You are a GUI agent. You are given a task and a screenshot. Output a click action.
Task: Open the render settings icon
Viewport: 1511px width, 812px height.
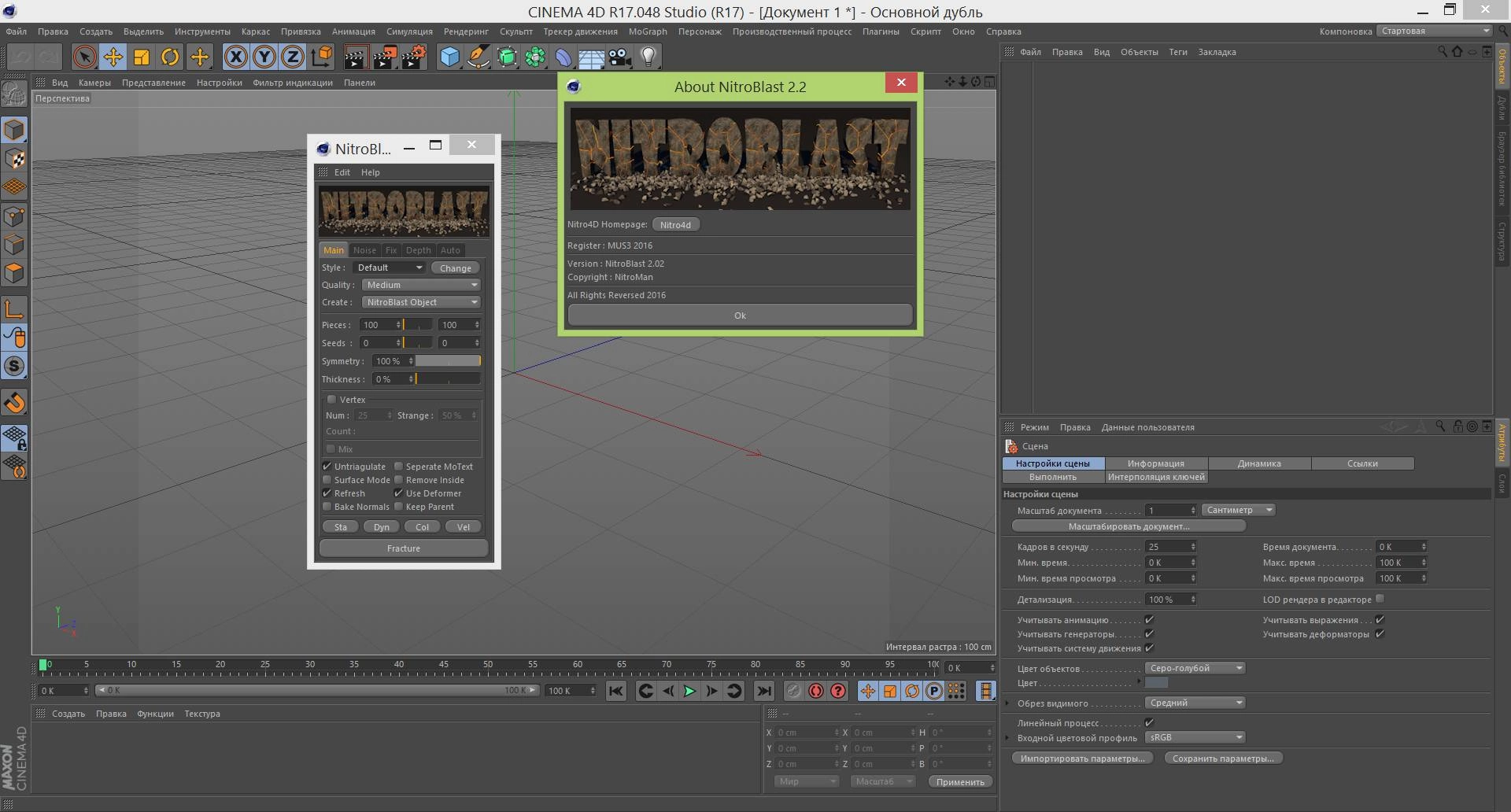[414, 57]
